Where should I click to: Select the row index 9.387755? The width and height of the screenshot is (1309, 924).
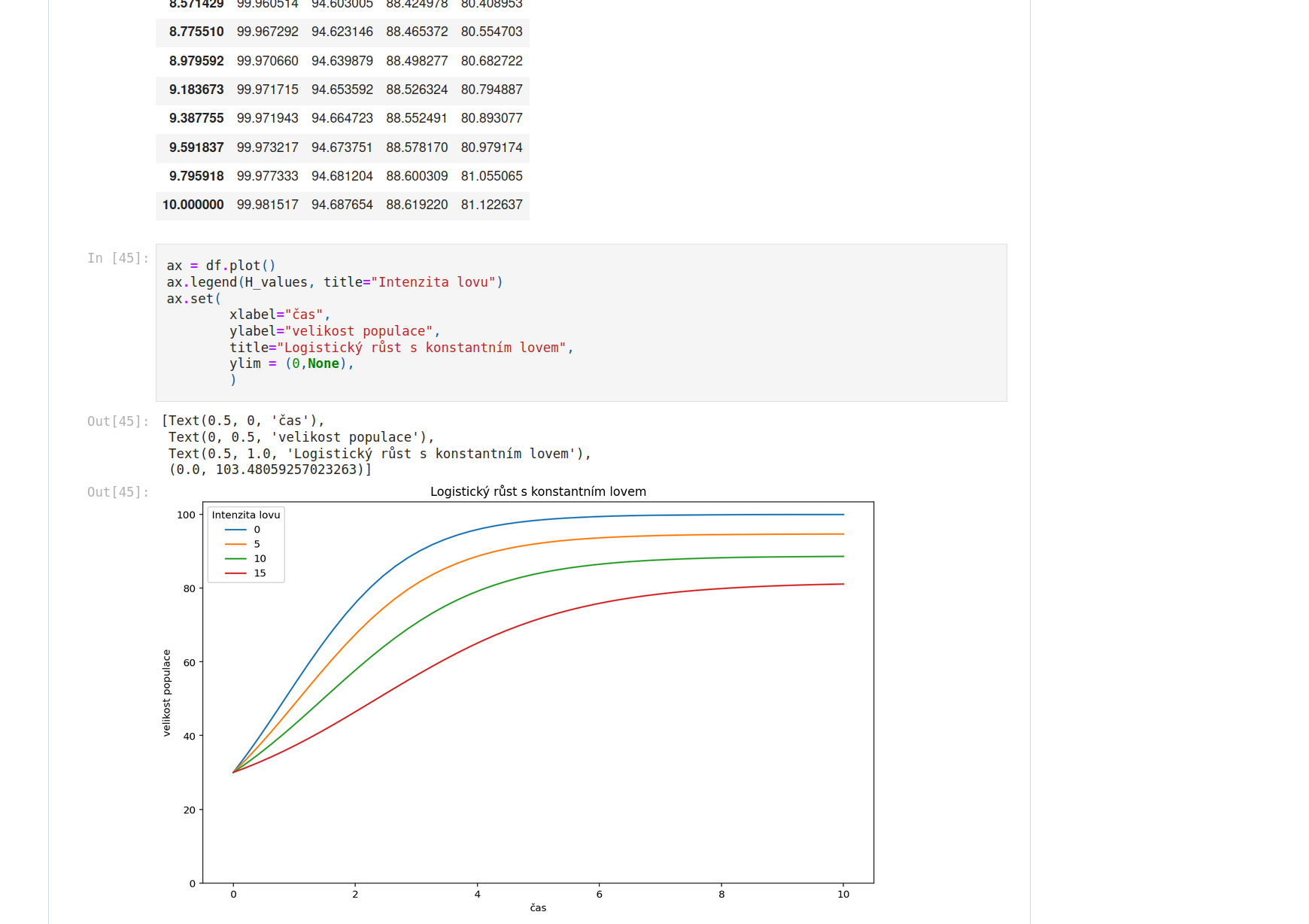click(x=197, y=118)
